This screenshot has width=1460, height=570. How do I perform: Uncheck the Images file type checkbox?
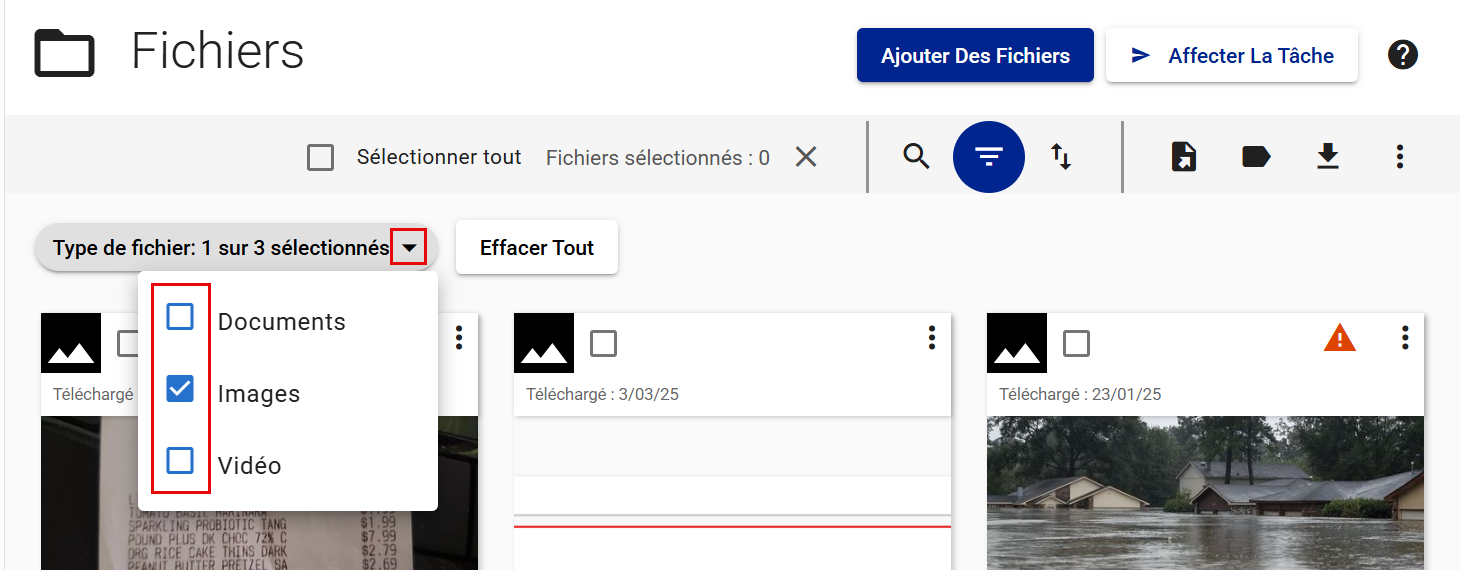point(180,389)
